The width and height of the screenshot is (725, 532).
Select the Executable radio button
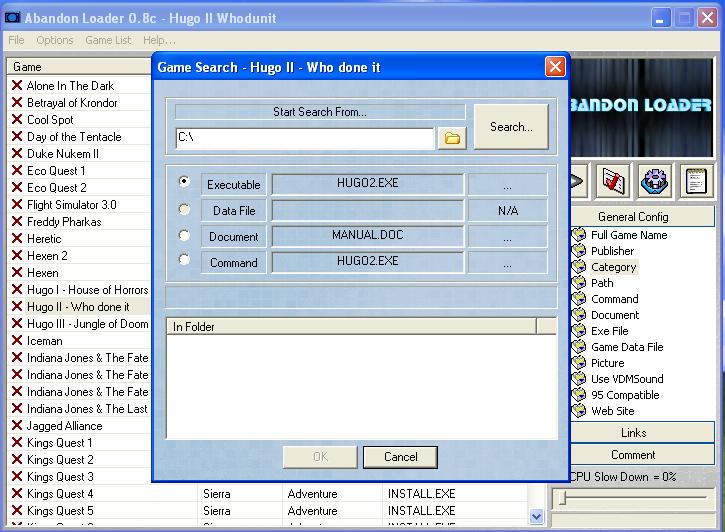(184, 181)
